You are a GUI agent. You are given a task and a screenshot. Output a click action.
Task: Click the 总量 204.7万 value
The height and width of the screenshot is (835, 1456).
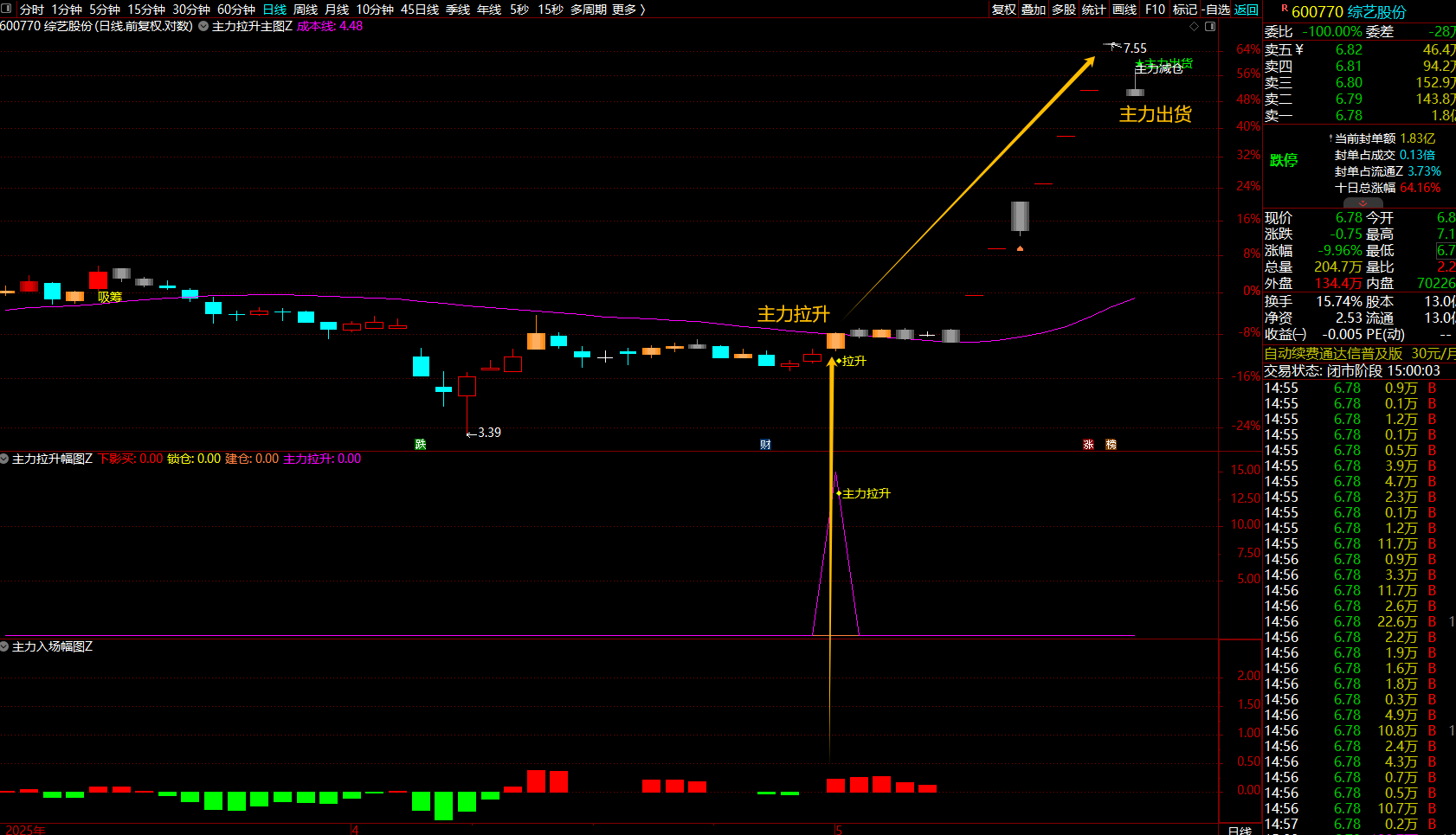pos(1338,267)
